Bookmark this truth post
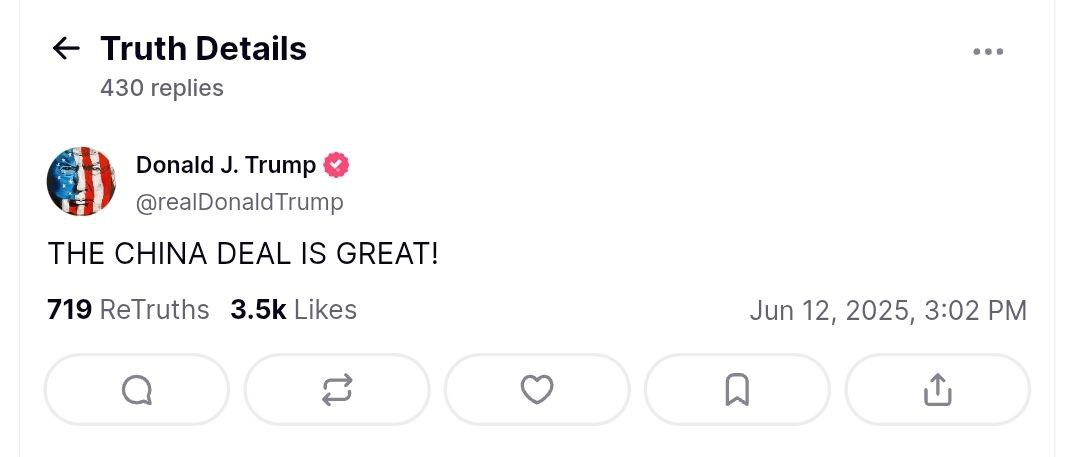This screenshot has height=457, width=1080. [x=737, y=390]
